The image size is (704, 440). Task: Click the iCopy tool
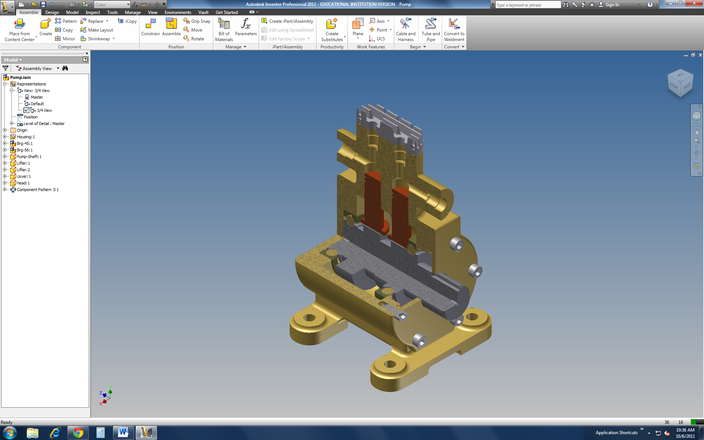click(127, 21)
